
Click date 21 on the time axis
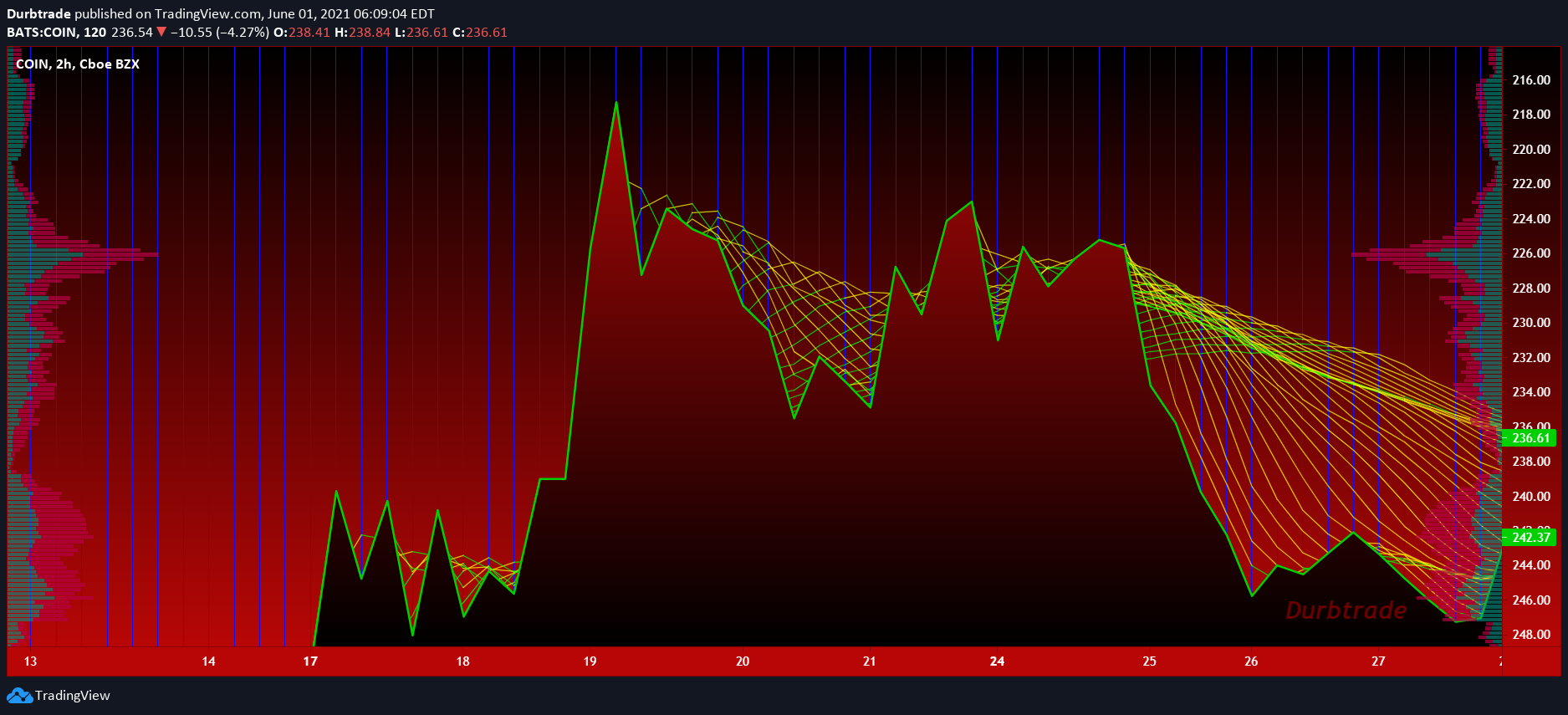click(x=870, y=661)
